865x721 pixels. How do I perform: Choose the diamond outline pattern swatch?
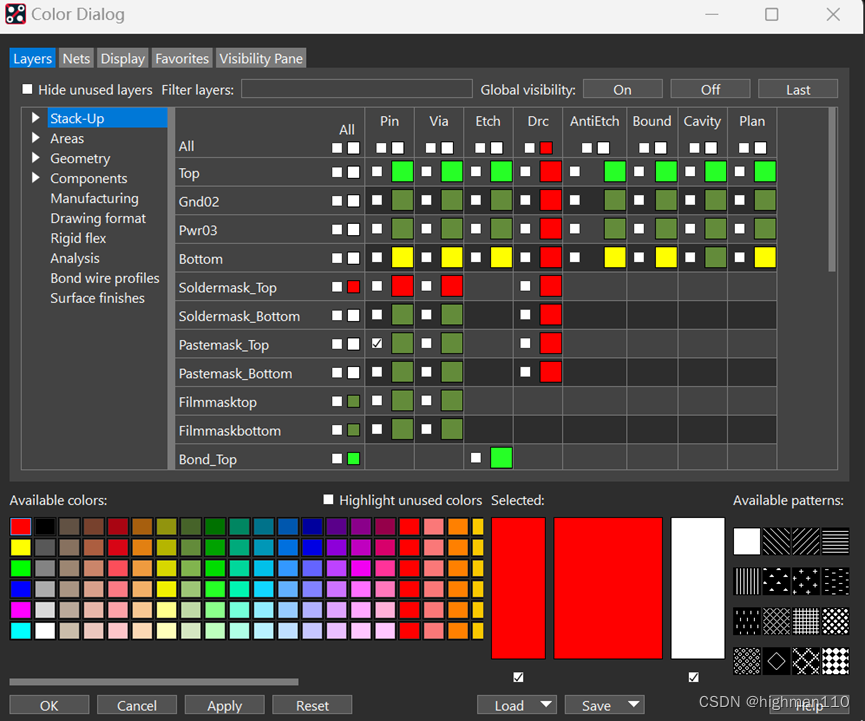coord(777,661)
